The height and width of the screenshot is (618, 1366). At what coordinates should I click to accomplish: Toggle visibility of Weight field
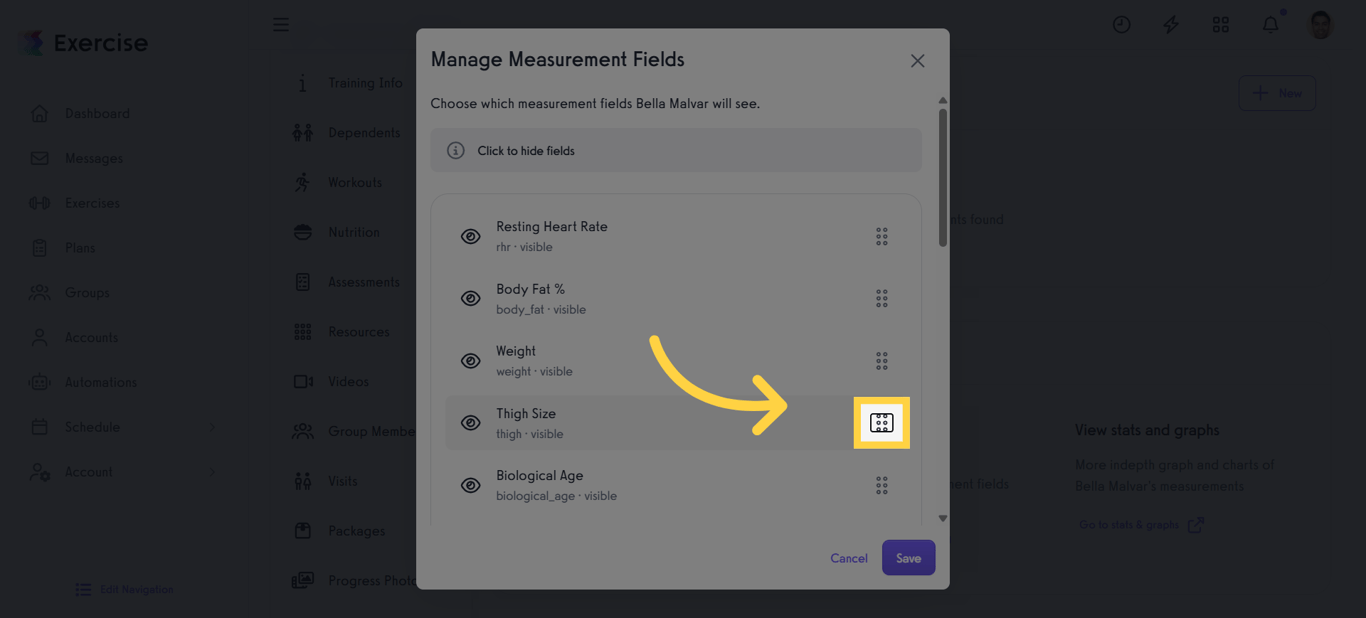coord(470,361)
